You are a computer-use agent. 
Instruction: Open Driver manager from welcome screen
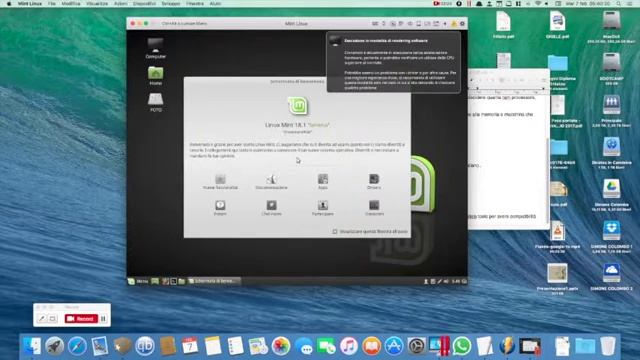[374, 182]
